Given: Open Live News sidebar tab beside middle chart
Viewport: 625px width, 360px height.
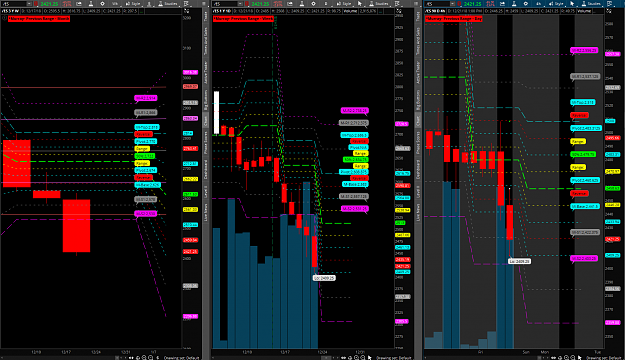Looking at the screenshot, I should [x=418, y=212].
